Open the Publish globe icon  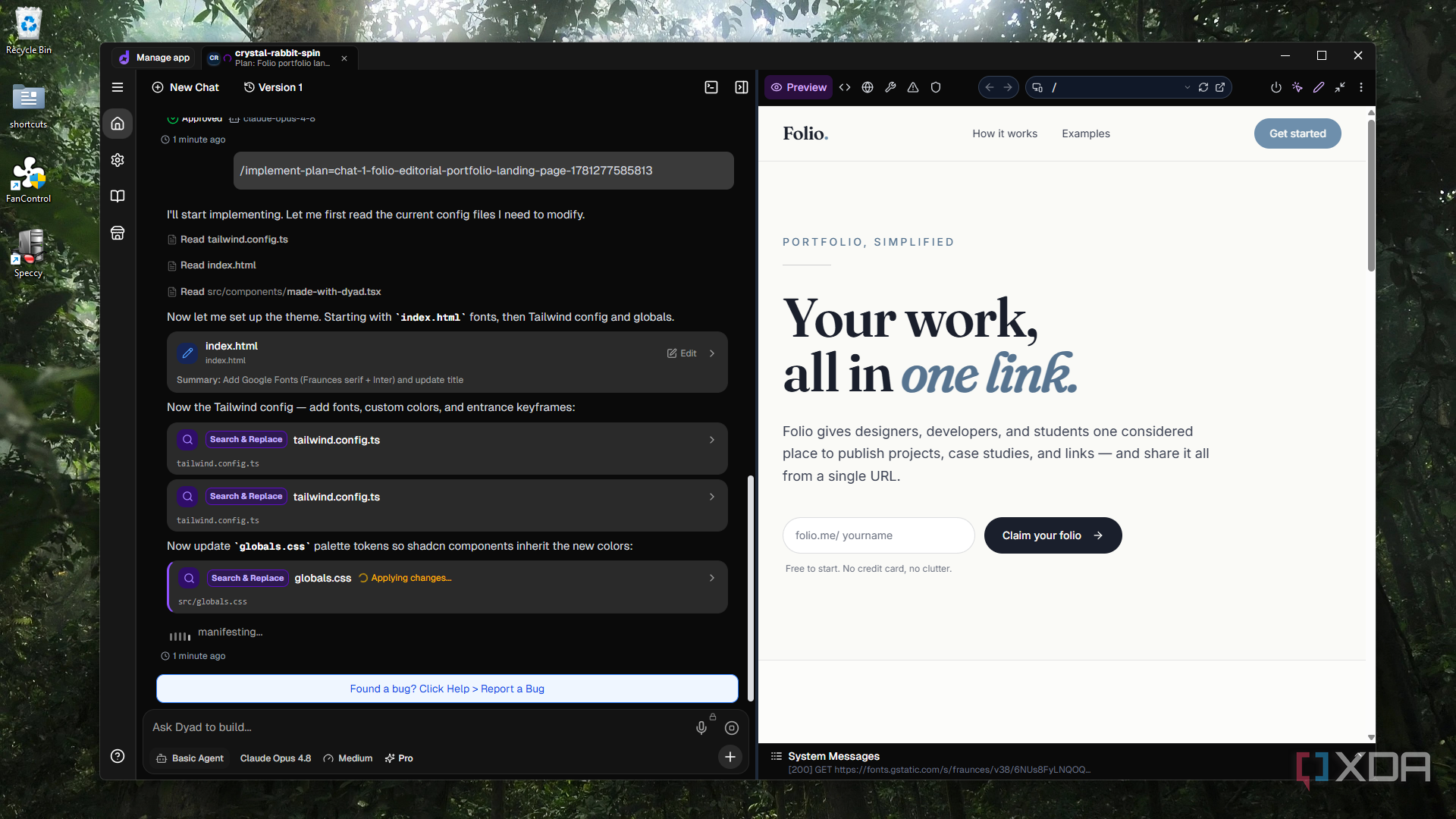click(868, 87)
